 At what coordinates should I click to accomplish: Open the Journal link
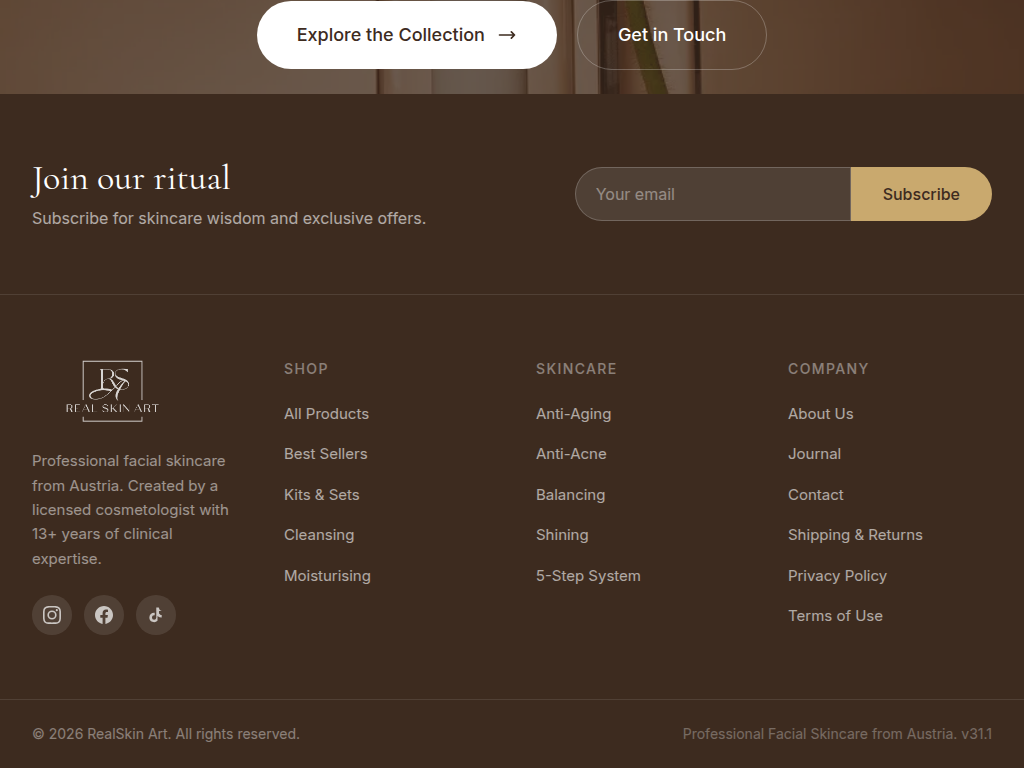coord(814,453)
